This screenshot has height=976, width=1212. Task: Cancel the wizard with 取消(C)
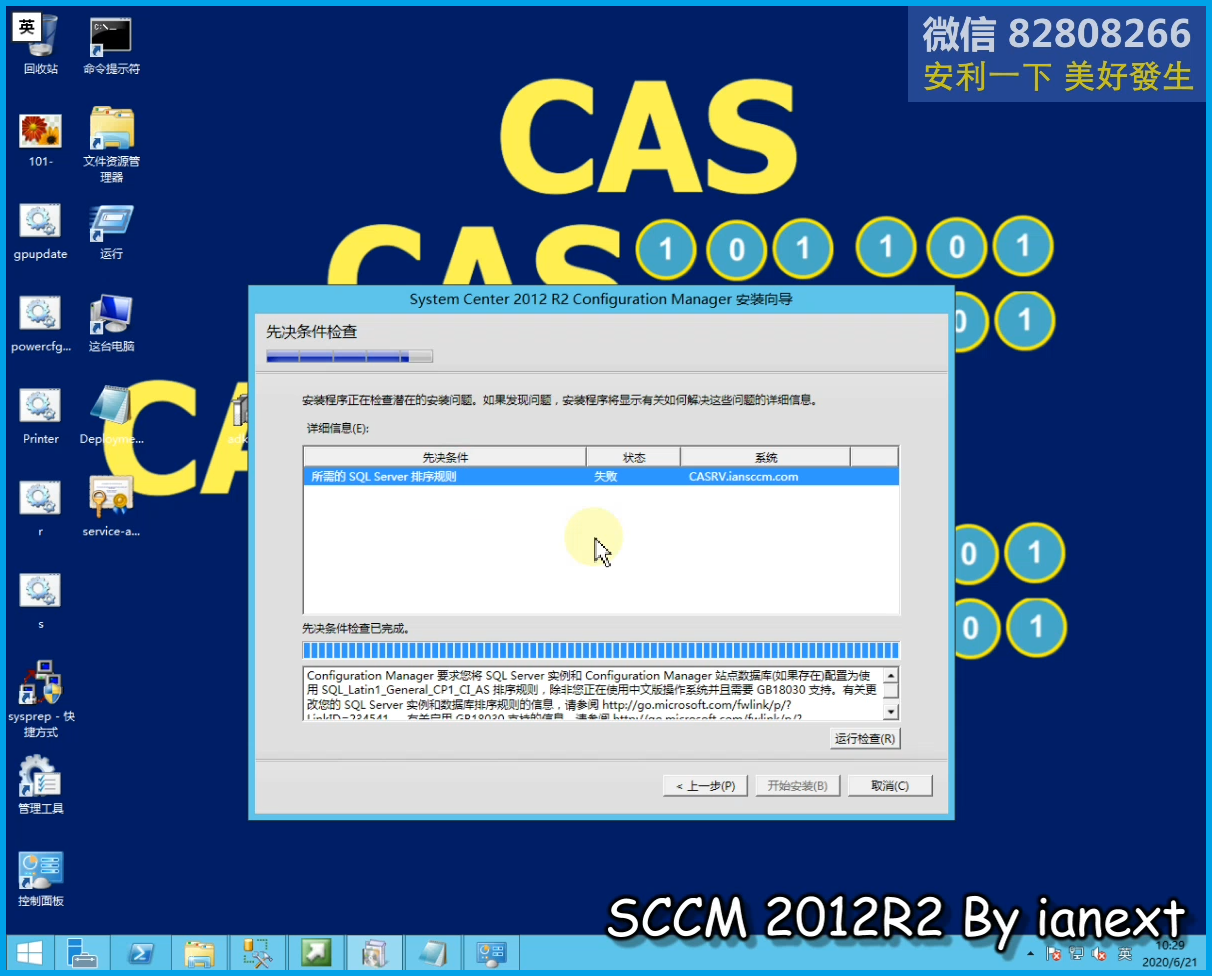890,786
